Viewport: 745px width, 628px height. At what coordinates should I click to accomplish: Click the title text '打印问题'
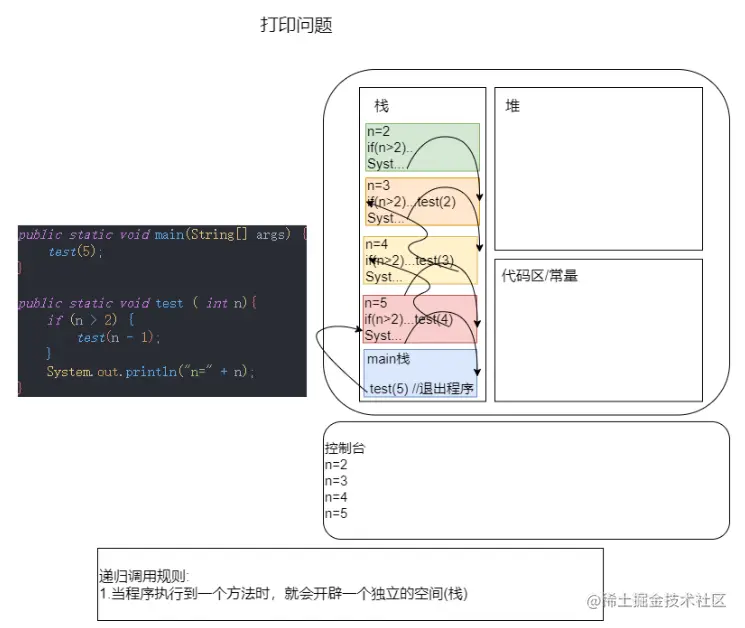tap(296, 25)
